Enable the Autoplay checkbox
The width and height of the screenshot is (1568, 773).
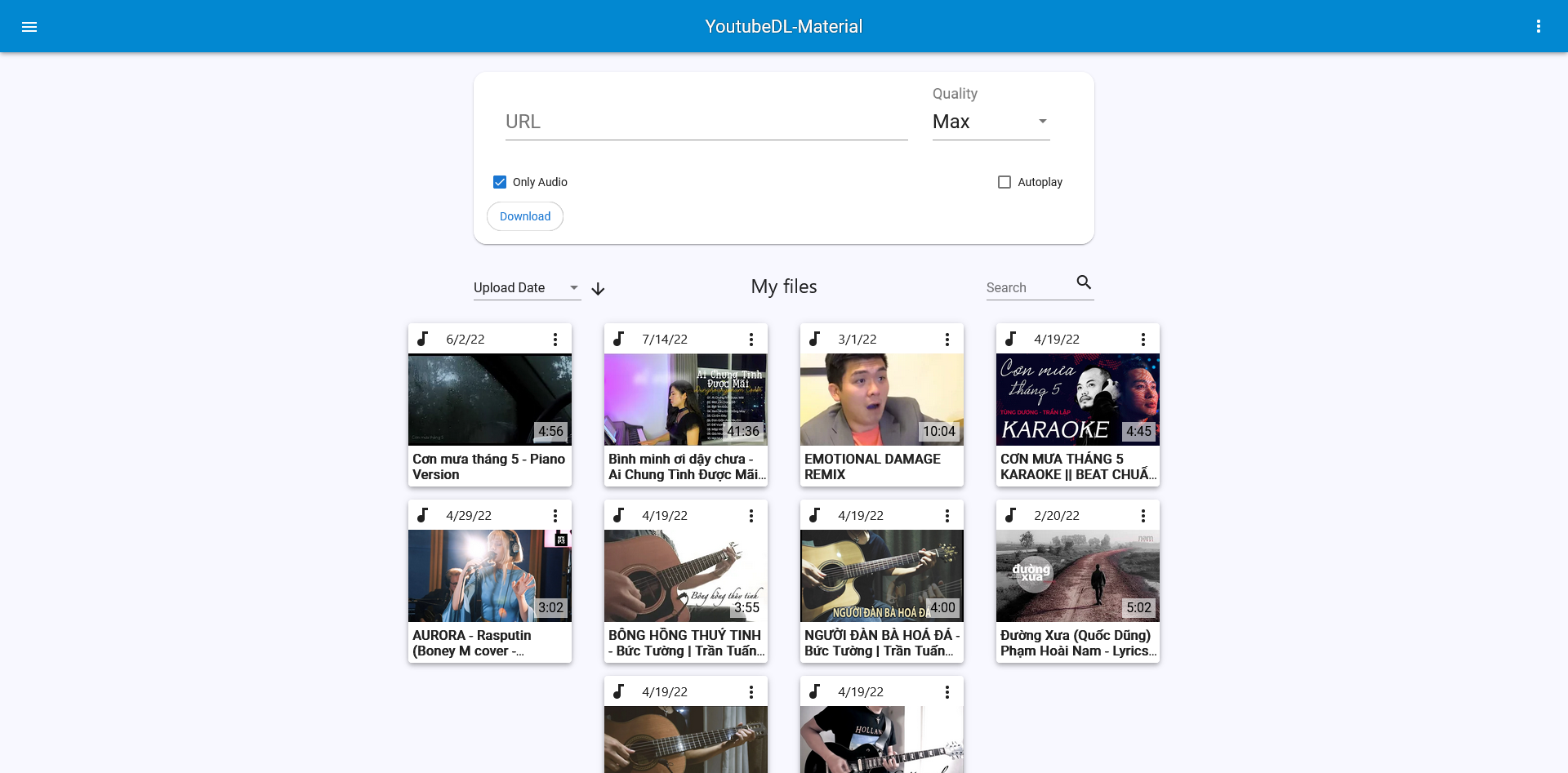tap(1004, 182)
